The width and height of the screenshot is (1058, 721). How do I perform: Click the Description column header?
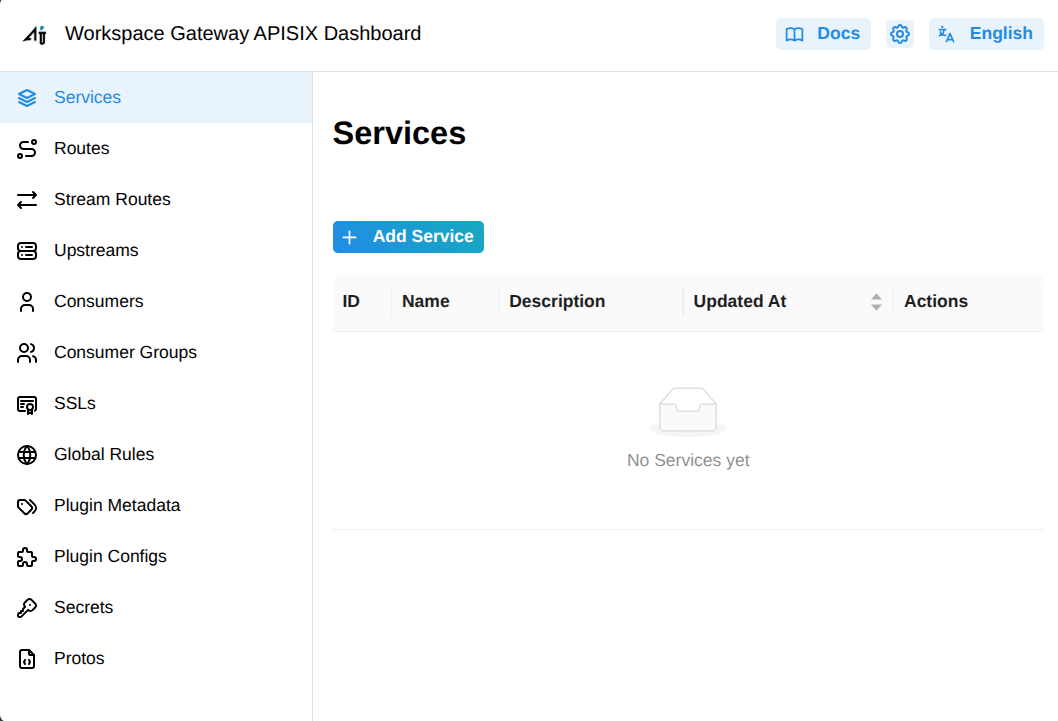[590, 301]
